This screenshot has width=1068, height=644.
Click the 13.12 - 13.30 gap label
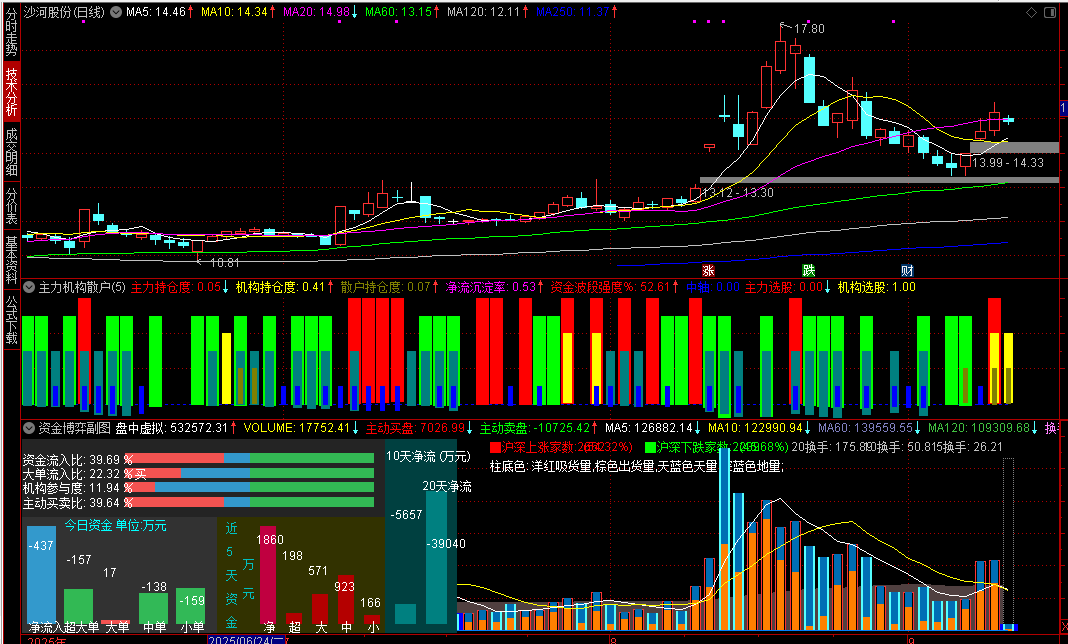[x=738, y=193]
